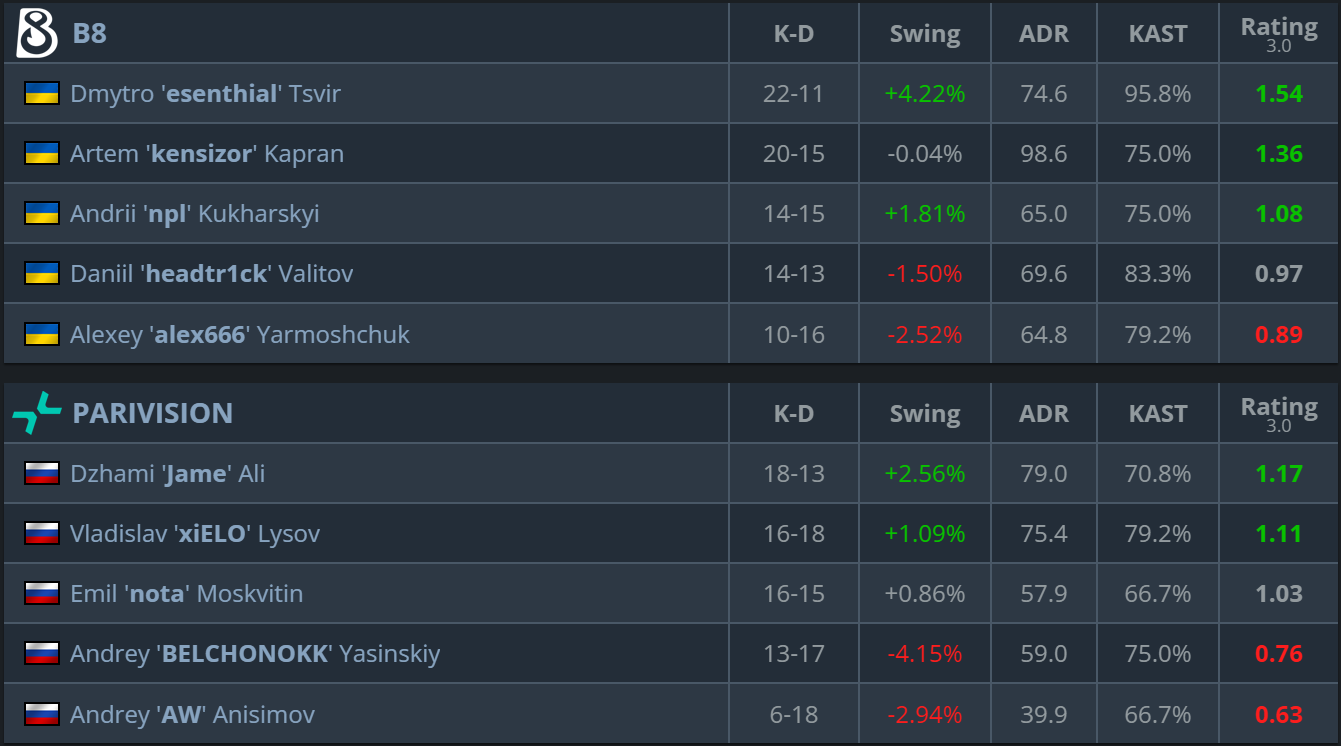1341x746 pixels.
Task: Open Emil 'nota' Moskvitin player profile
Action: tap(186, 594)
